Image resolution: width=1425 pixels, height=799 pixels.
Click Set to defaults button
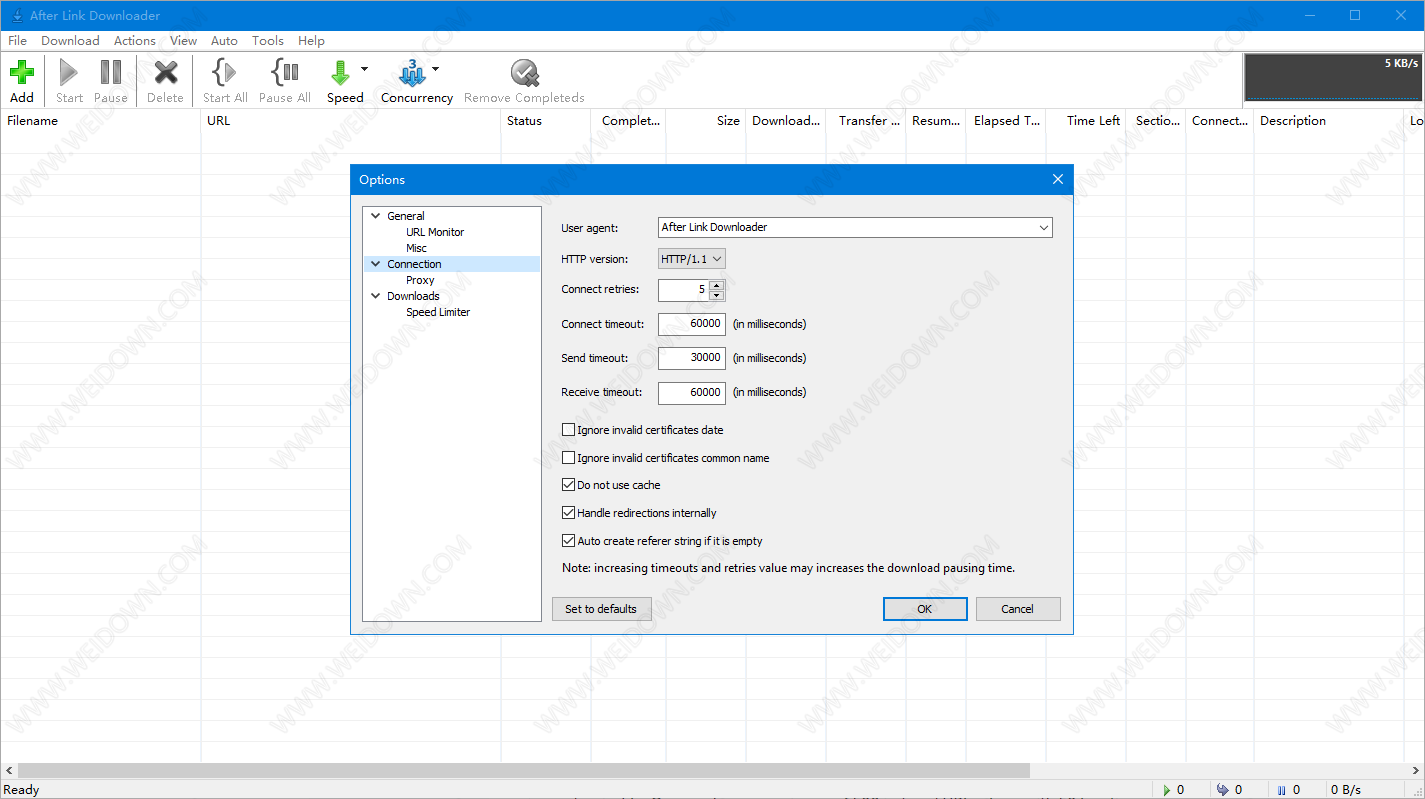tap(601, 609)
